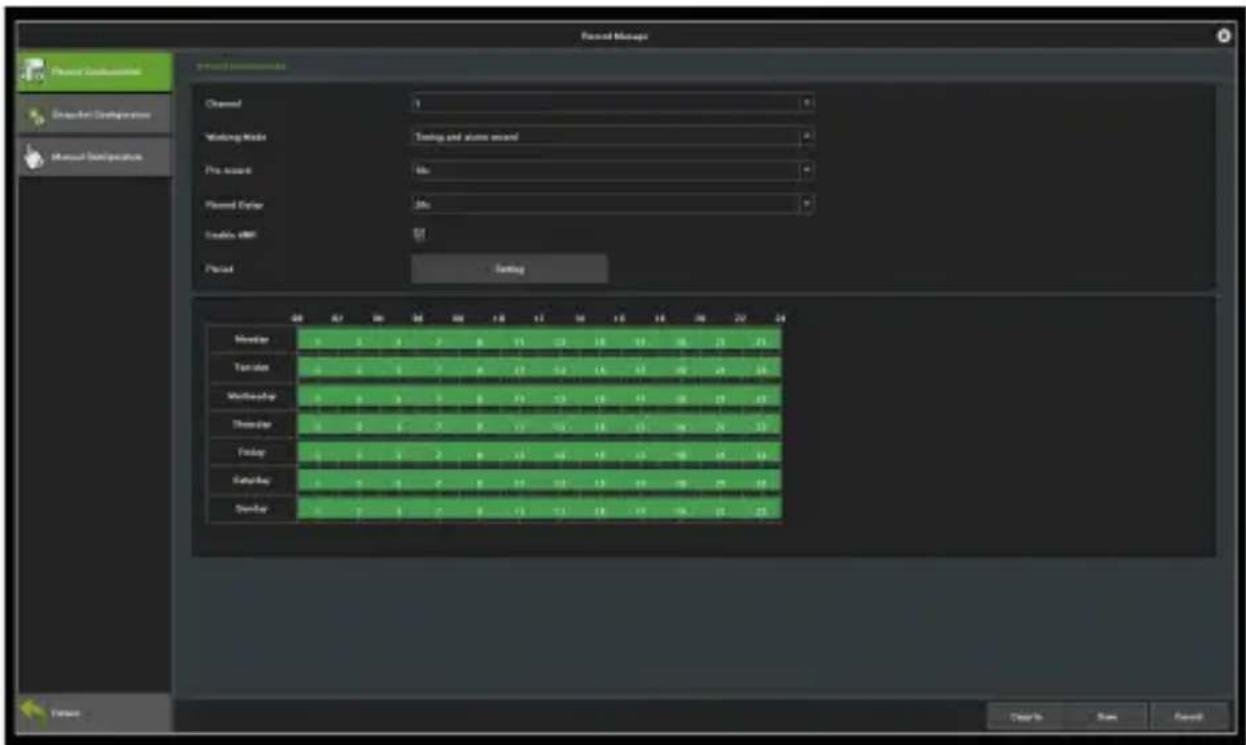The height and width of the screenshot is (745, 1246).
Task: Click the Record Delay field label
Action: coord(234,204)
